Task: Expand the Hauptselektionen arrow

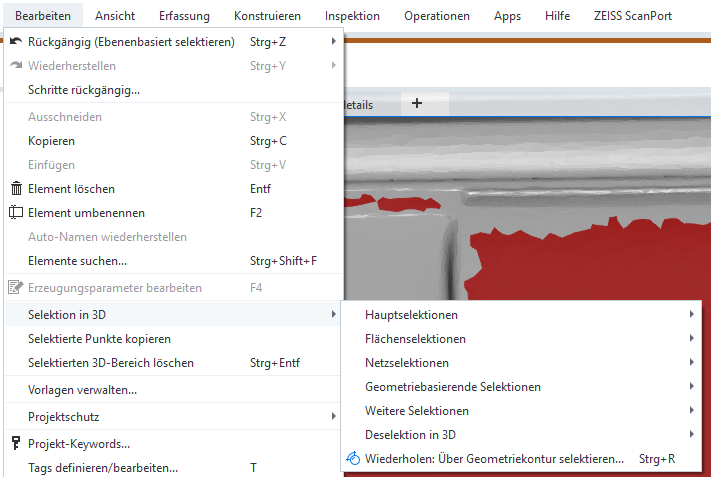Action: tap(691, 314)
